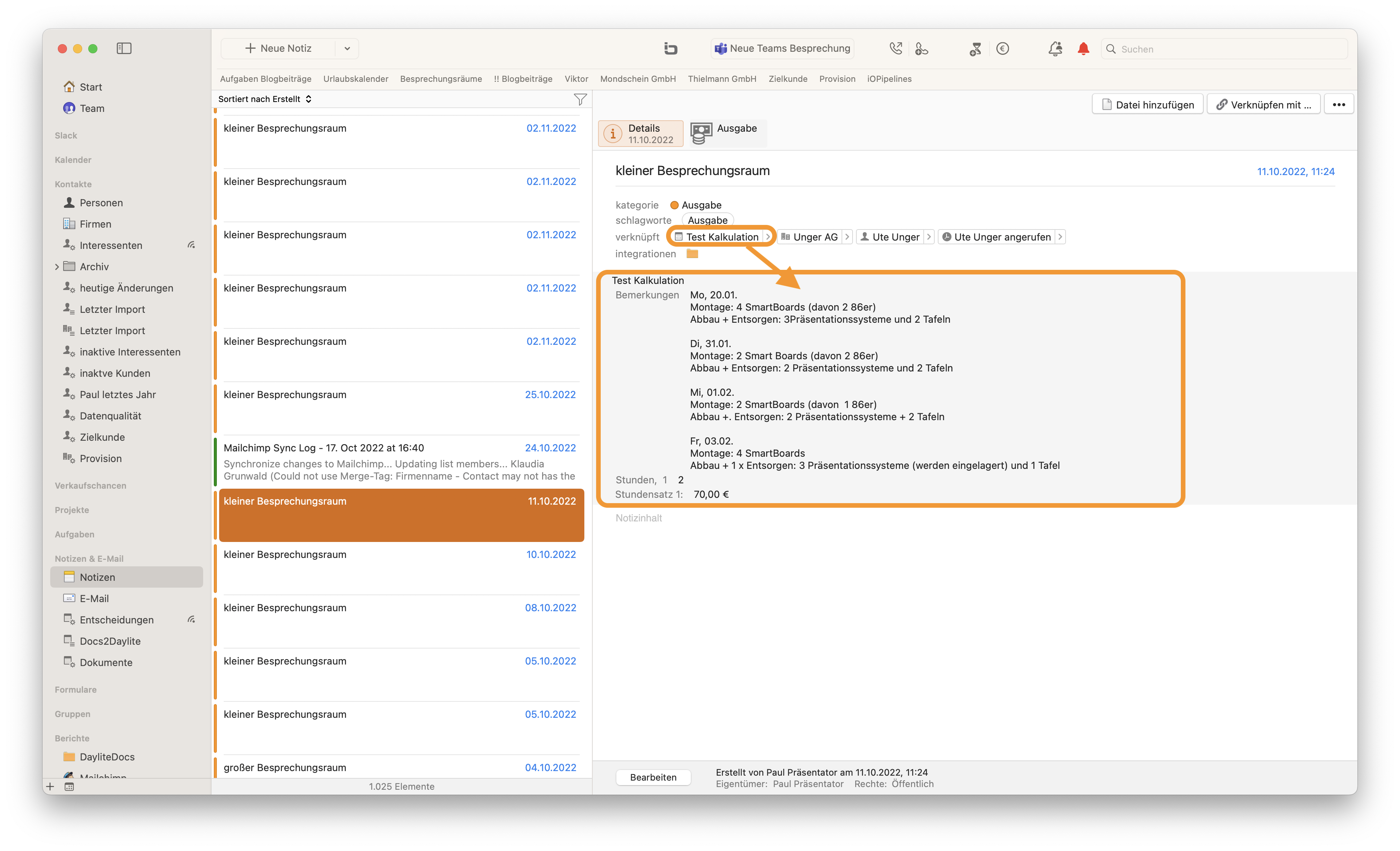Open the Aufgaben Blogbeiträge favorite
The image size is (1400, 851).
pos(265,78)
